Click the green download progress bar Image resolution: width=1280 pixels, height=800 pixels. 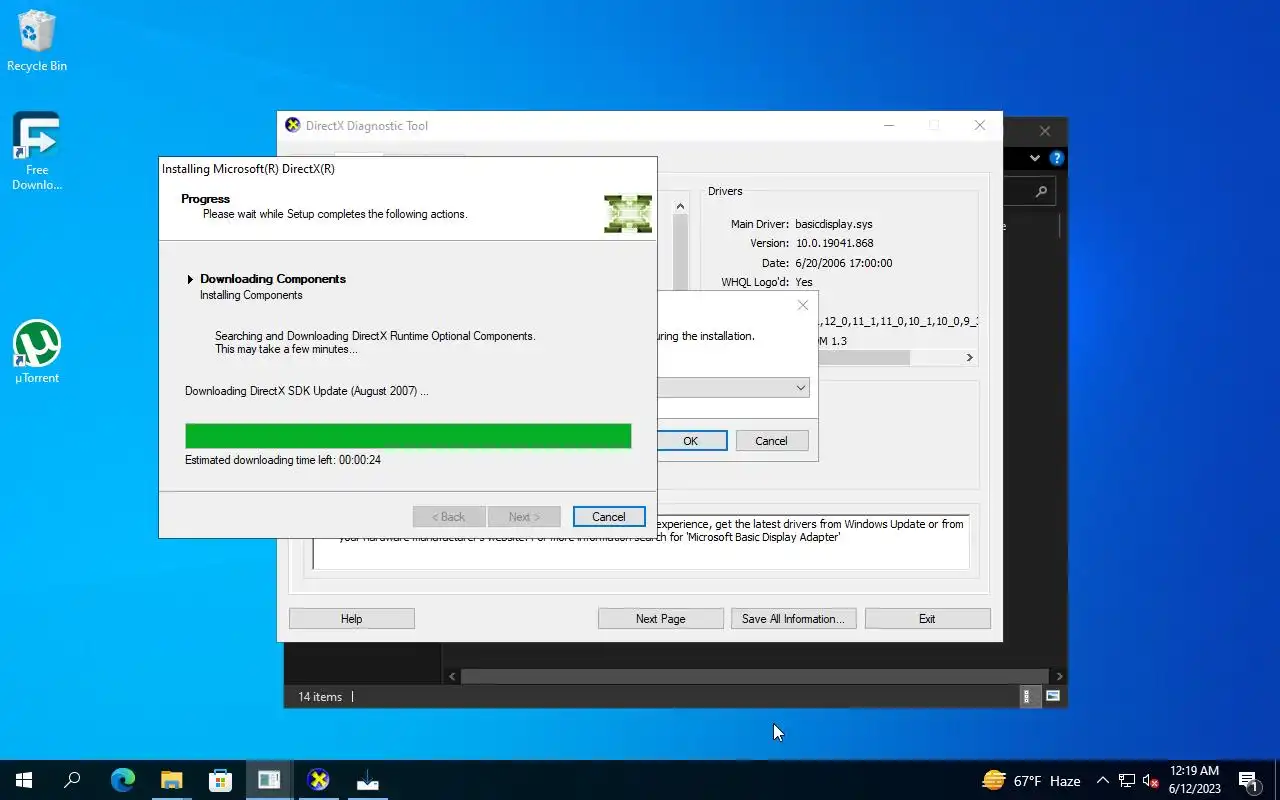[408, 436]
